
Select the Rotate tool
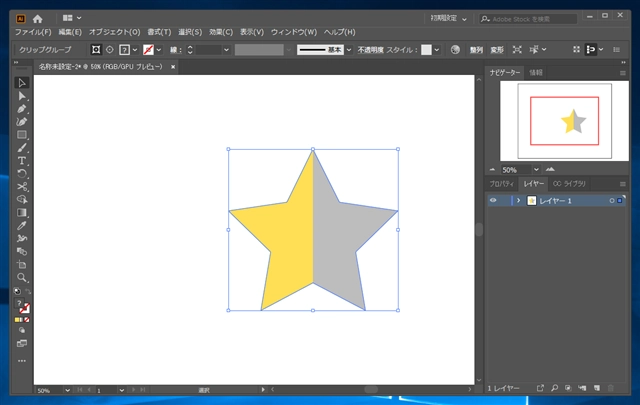tap(22, 174)
